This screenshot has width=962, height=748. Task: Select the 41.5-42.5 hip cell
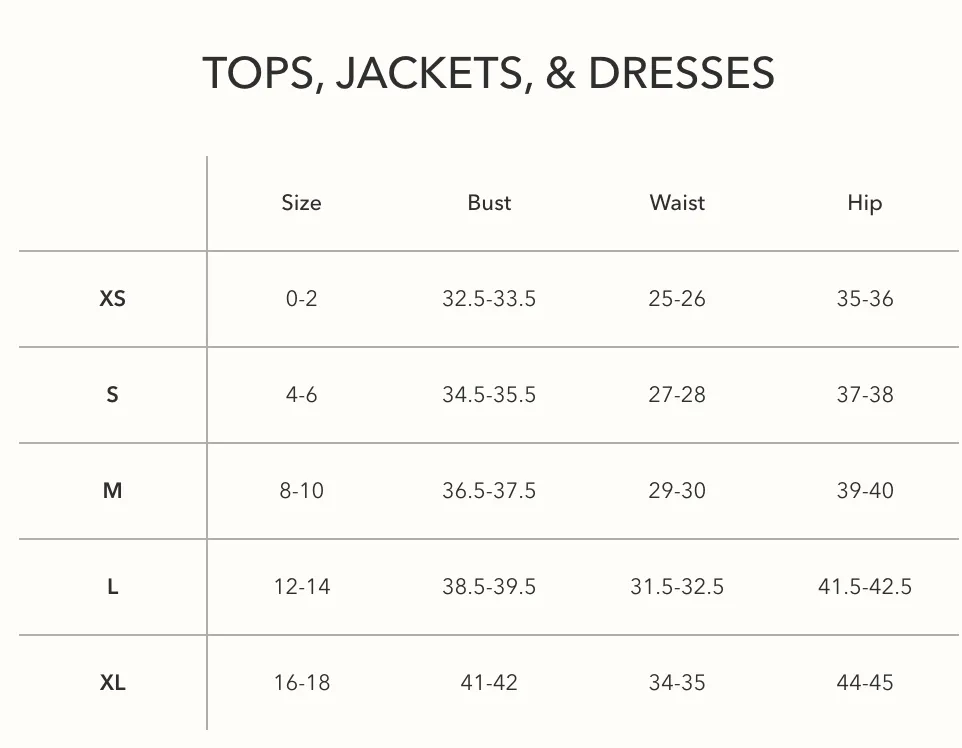864,587
